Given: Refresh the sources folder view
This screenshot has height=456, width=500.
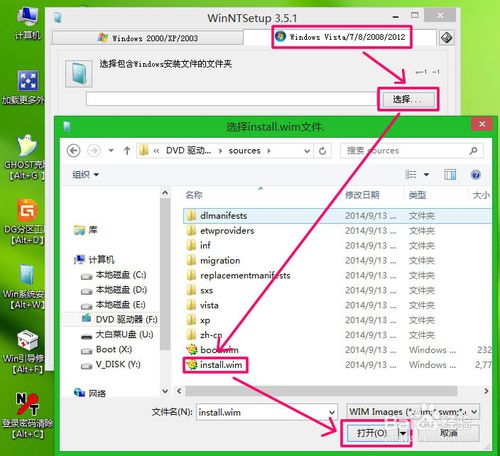Looking at the screenshot, I should coord(322,151).
